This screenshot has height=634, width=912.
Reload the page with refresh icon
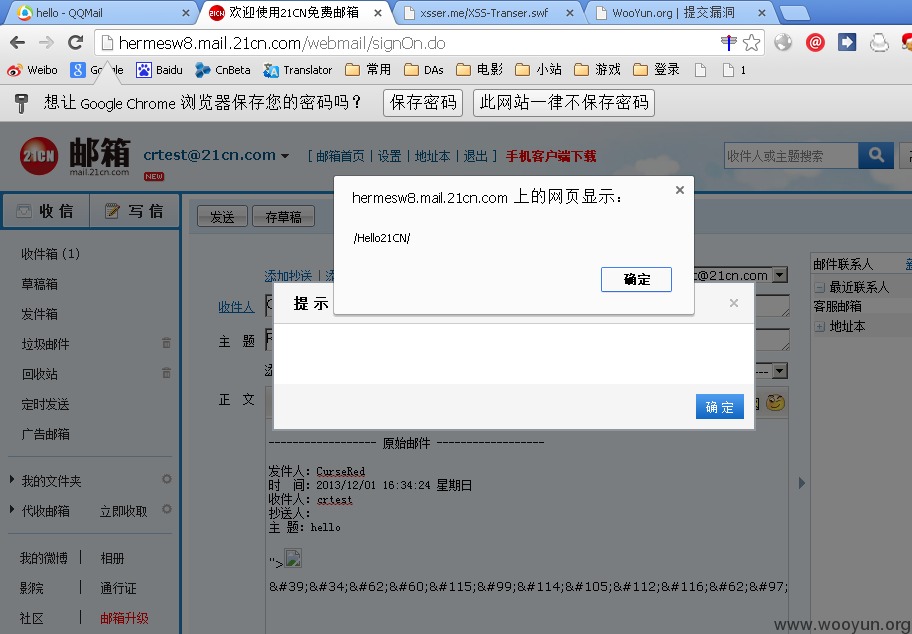[75, 42]
